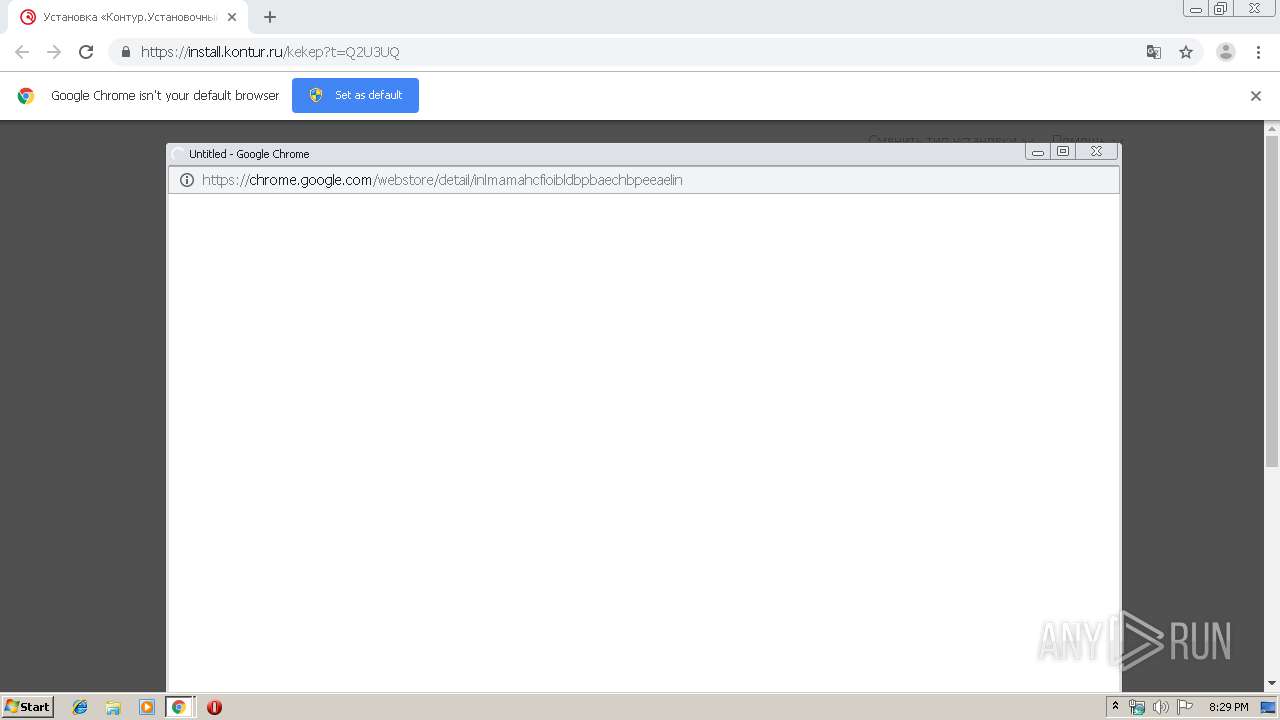Dismiss the default browser infobar
Viewport: 1280px width, 720px height.
[x=1256, y=96]
